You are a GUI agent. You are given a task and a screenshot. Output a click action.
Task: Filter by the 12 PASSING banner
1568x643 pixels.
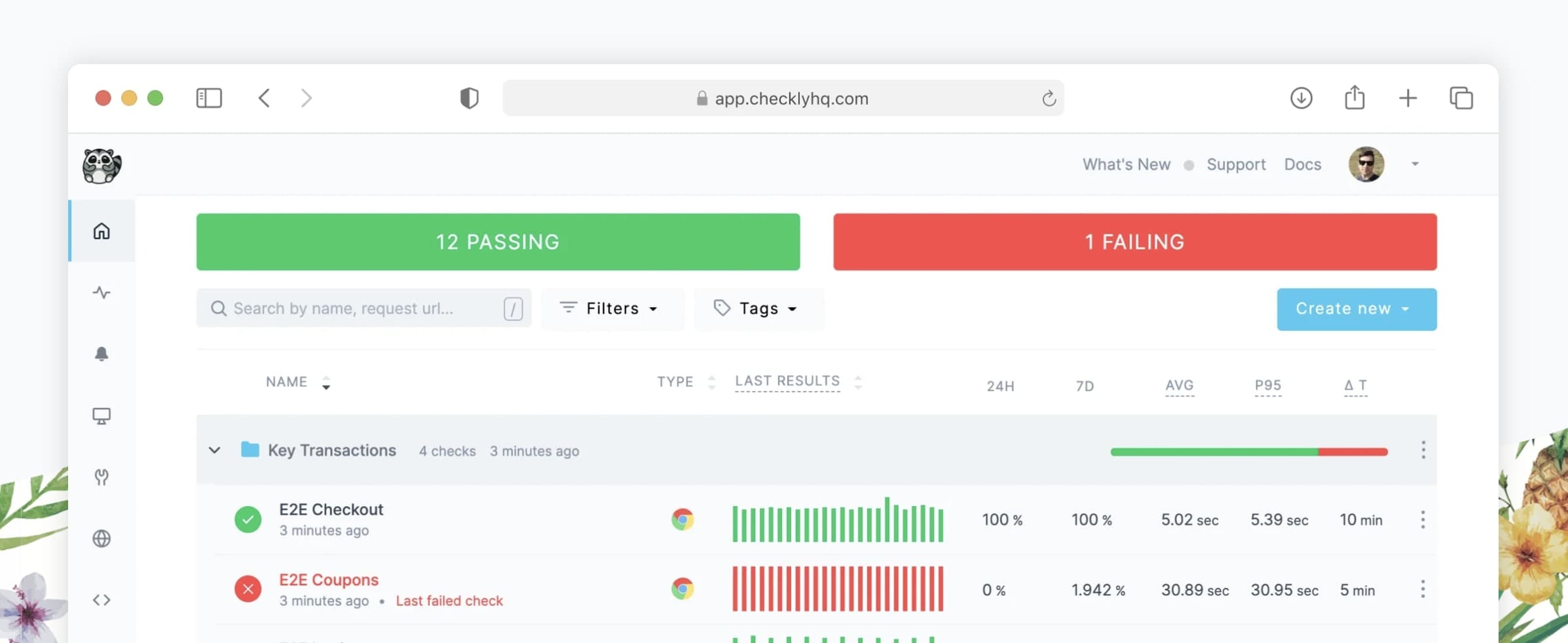[498, 242]
